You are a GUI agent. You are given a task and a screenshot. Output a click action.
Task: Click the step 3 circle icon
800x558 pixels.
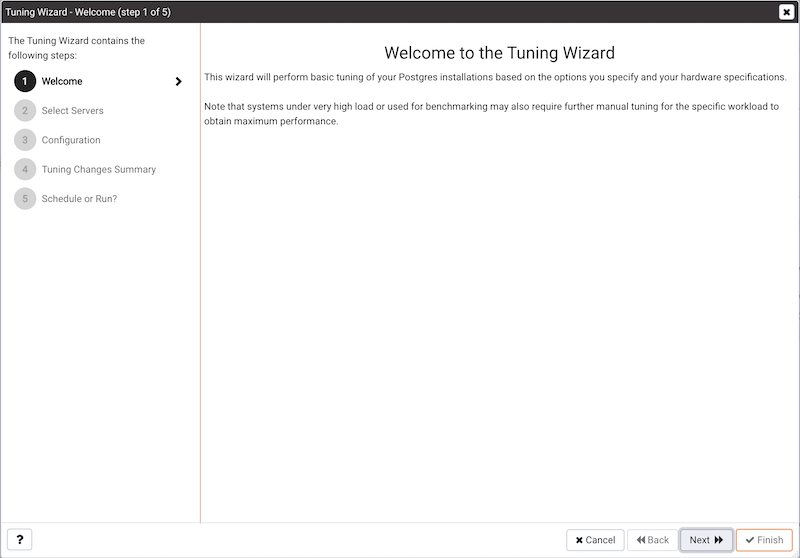click(25, 140)
